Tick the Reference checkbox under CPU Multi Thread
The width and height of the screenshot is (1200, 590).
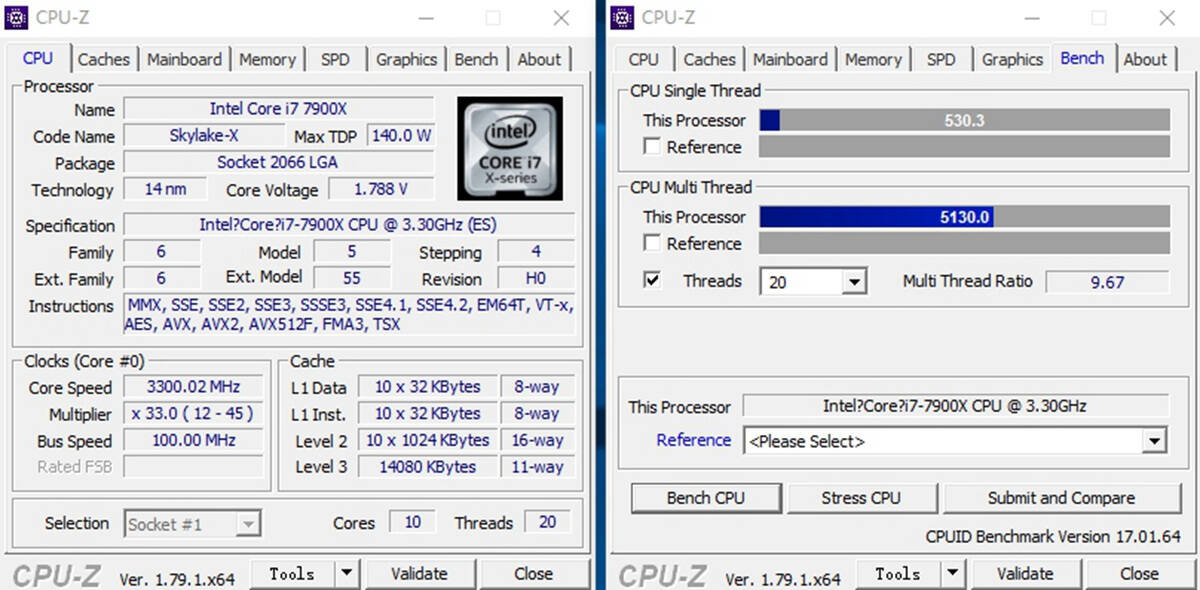coord(652,243)
